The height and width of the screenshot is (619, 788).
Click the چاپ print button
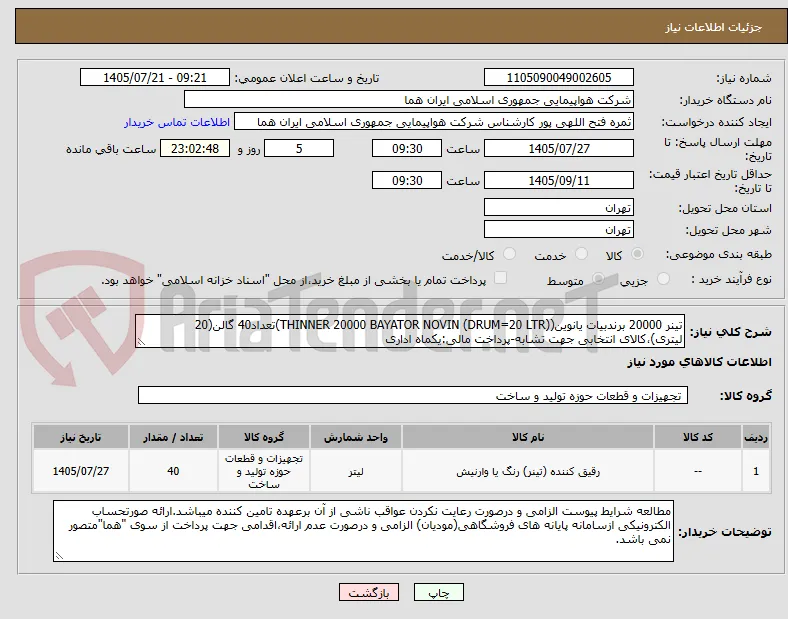tap(439, 592)
